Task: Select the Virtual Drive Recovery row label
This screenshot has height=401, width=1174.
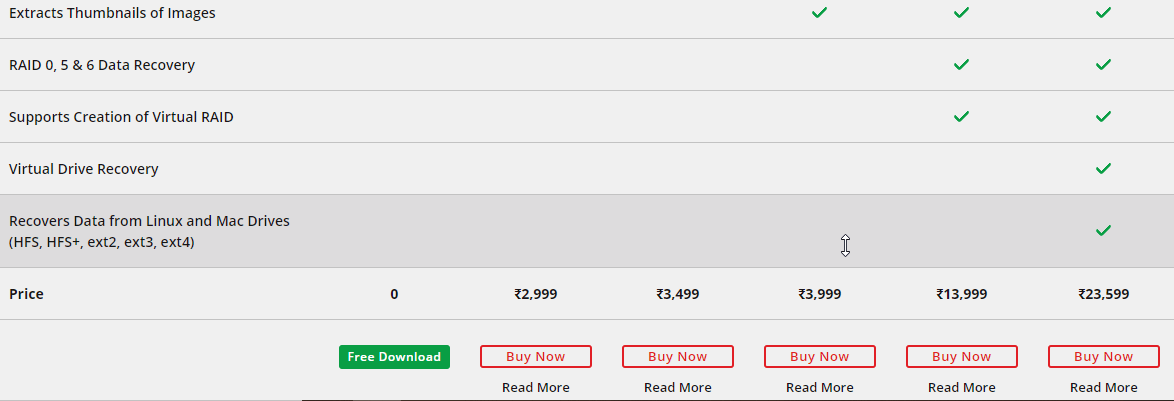Action: click(84, 169)
